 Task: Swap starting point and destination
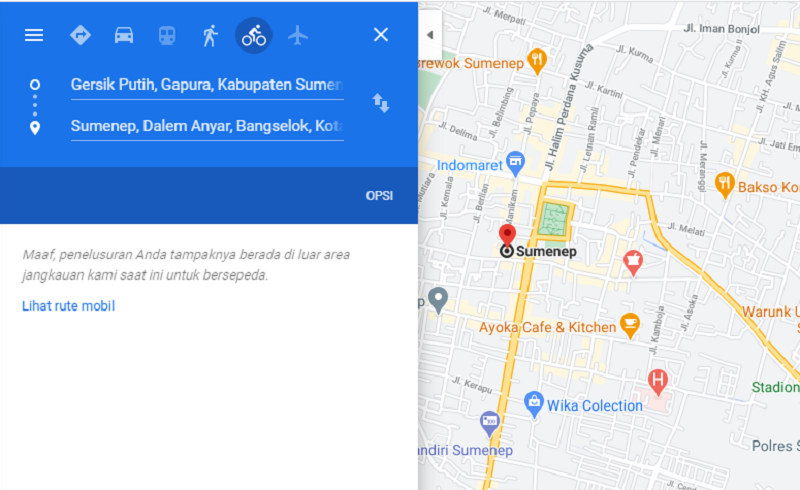point(381,103)
